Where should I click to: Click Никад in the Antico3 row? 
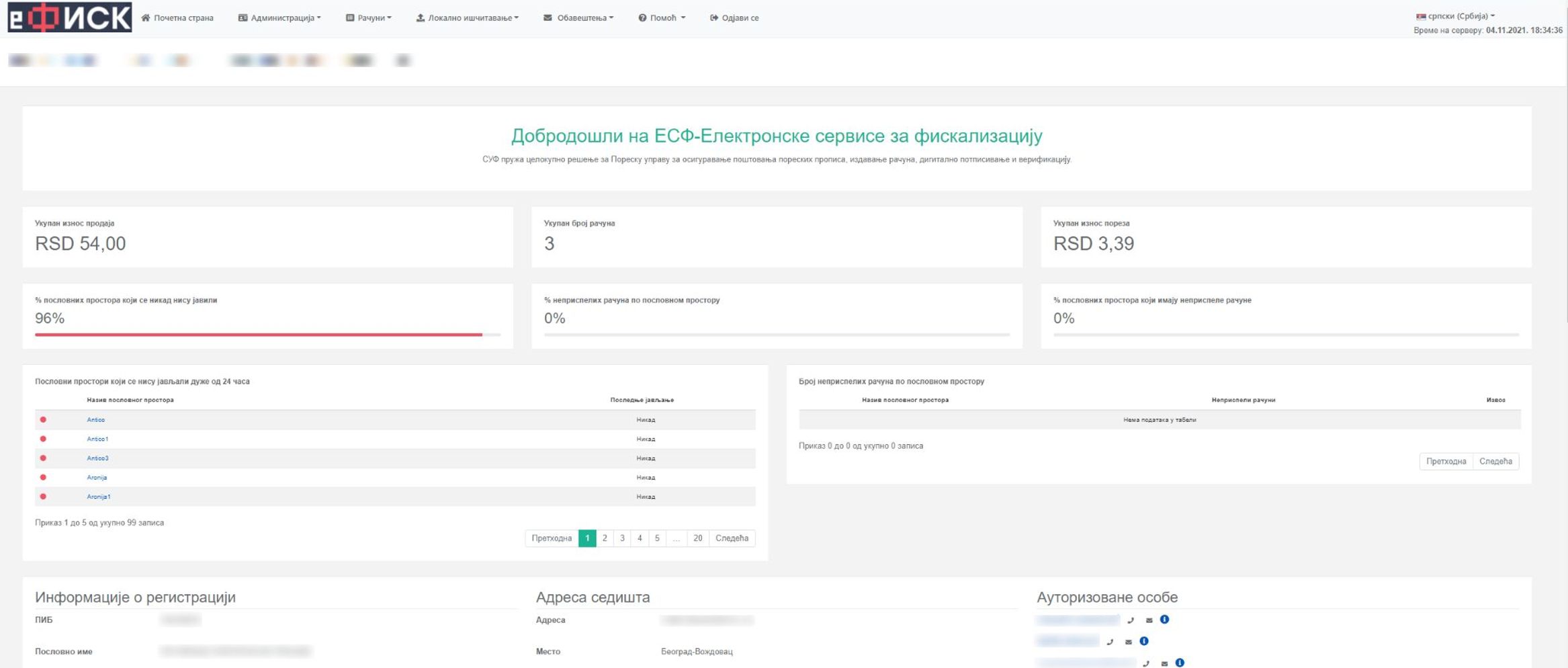coord(646,458)
